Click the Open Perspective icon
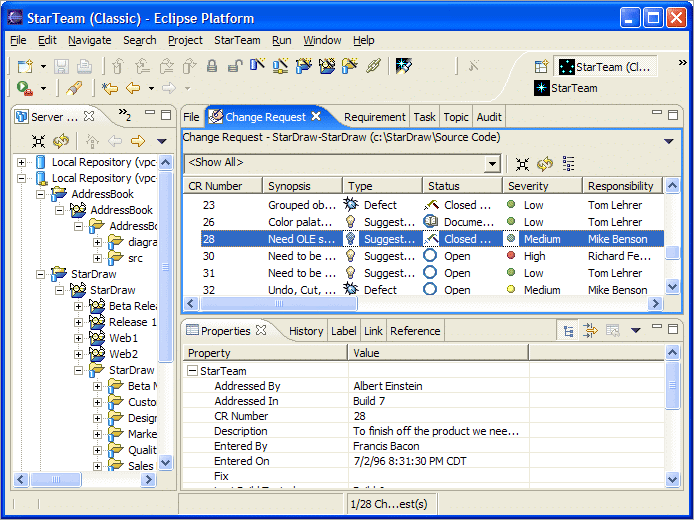The width and height of the screenshot is (694, 520). coord(542,67)
